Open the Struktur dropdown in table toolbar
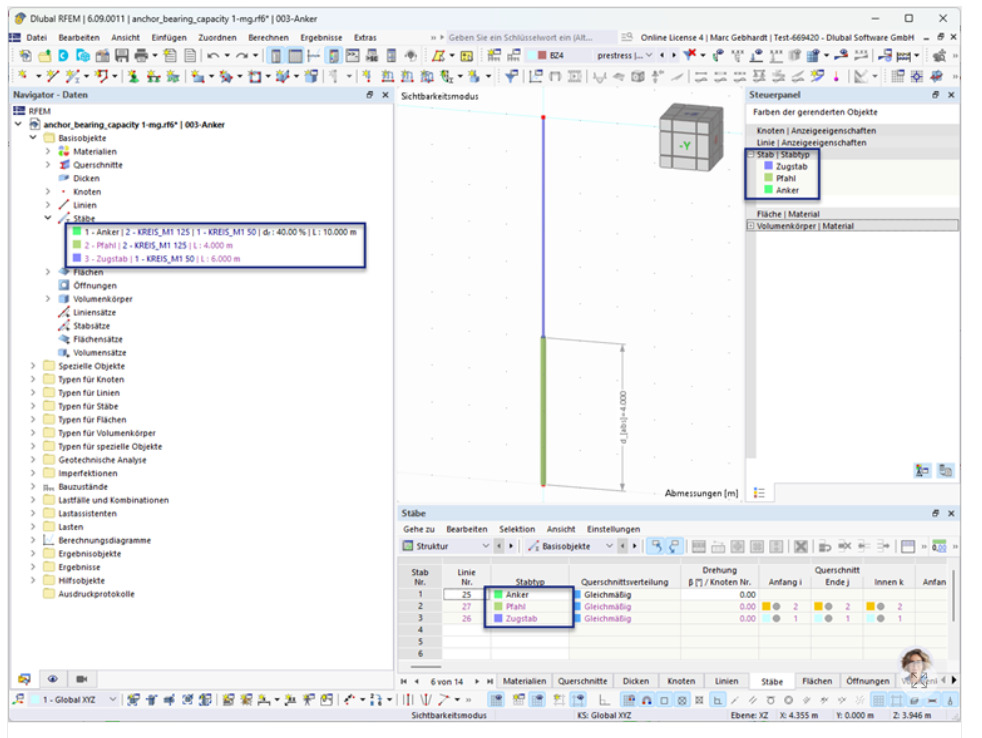The height and width of the screenshot is (738, 982). tap(486, 547)
